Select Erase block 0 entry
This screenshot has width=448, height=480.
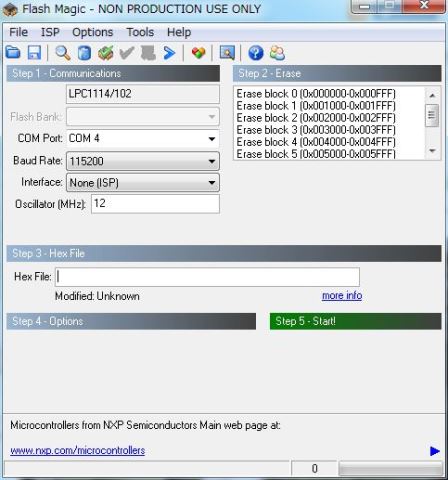tap(316, 94)
